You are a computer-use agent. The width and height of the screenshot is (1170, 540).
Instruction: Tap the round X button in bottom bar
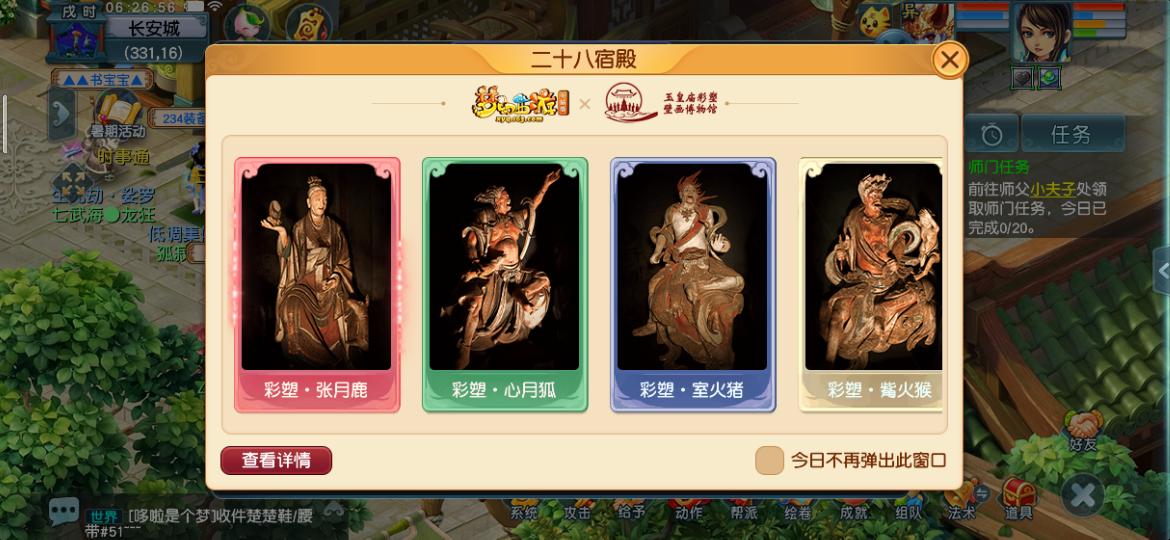(1083, 495)
